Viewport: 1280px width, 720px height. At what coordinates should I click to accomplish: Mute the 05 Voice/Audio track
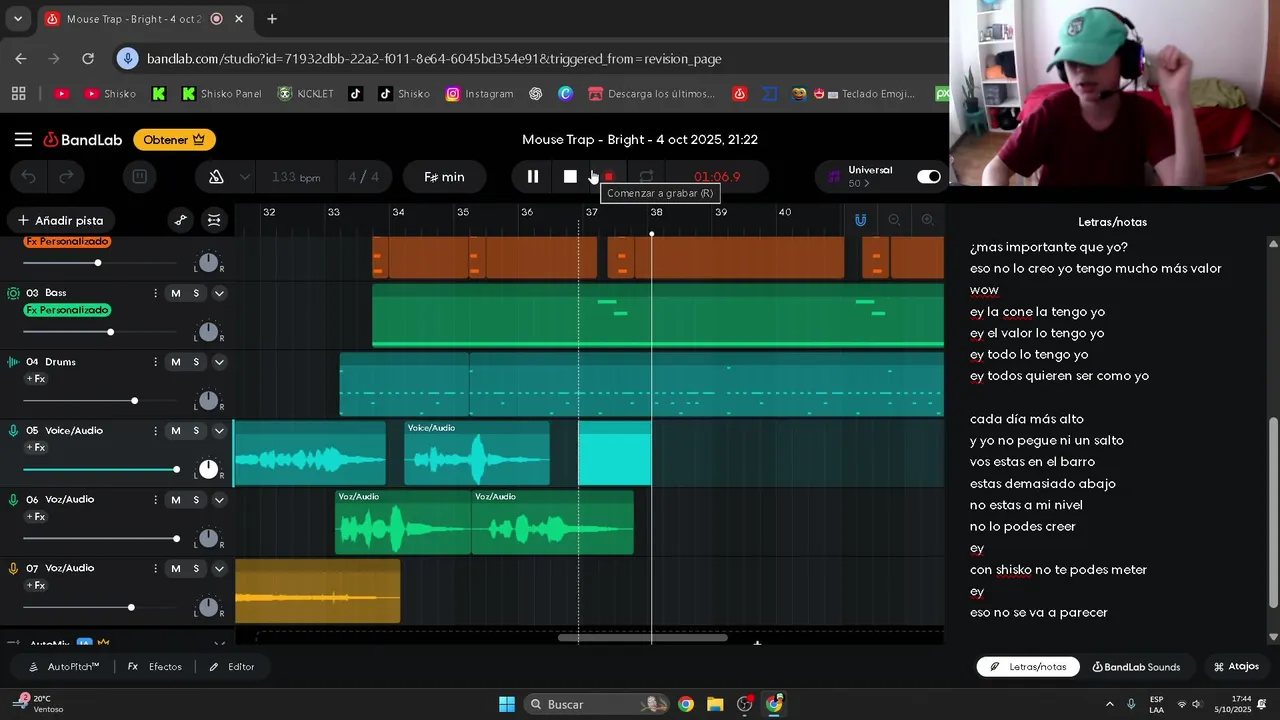(x=176, y=431)
